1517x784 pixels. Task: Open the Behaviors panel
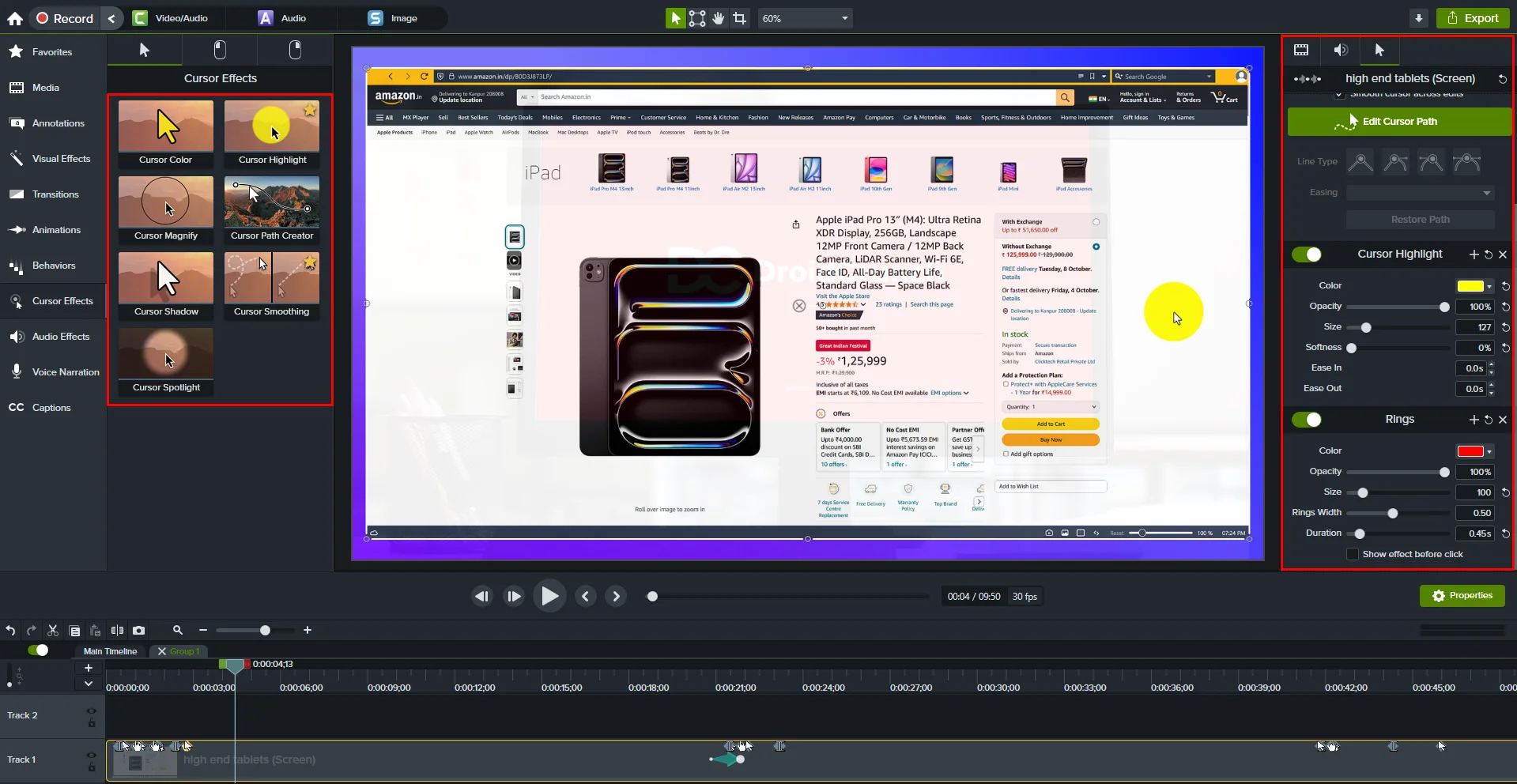point(54,266)
